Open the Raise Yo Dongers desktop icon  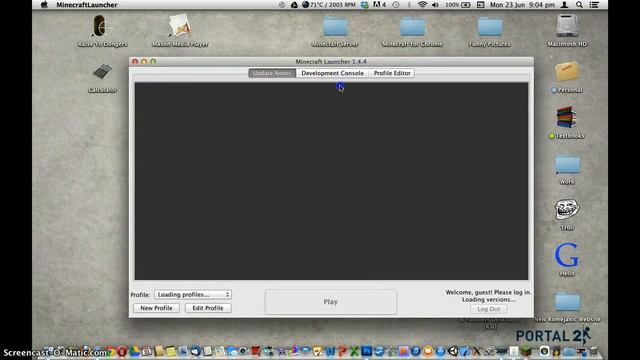click(x=100, y=27)
